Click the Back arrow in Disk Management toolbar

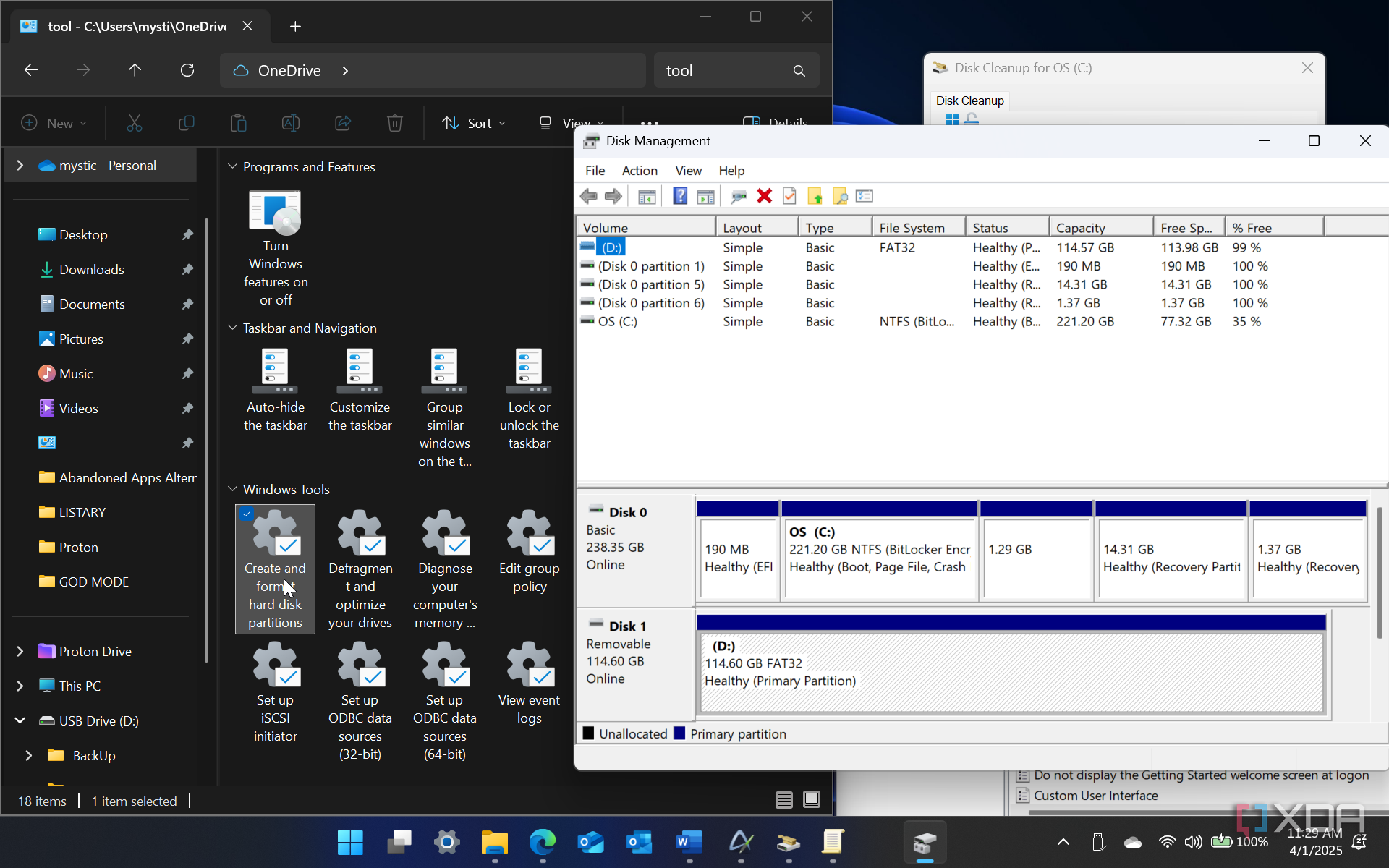coord(589,196)
